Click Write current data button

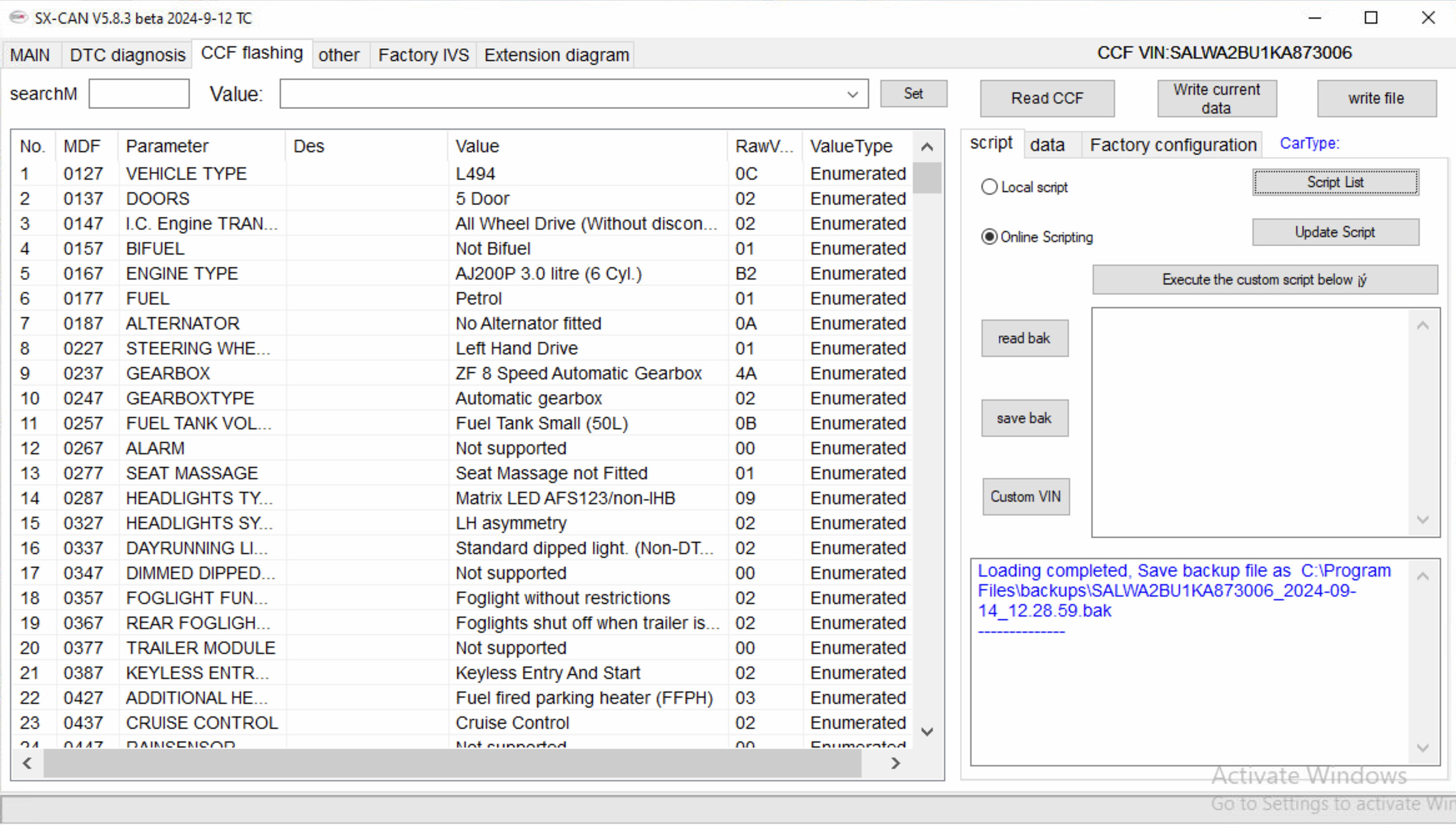point(1217,98)
